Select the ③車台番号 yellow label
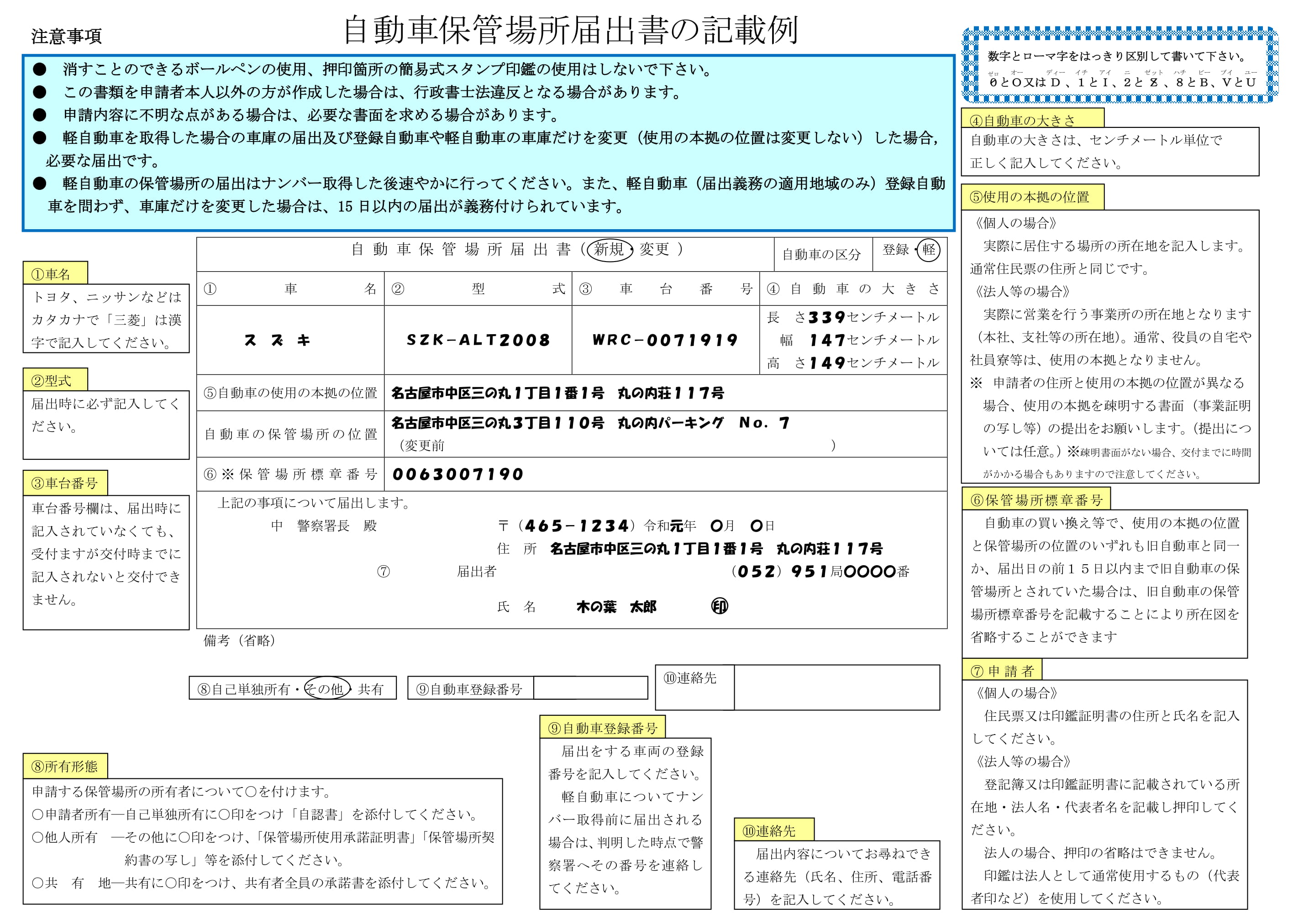1309x924 pixels. point(65,483)
